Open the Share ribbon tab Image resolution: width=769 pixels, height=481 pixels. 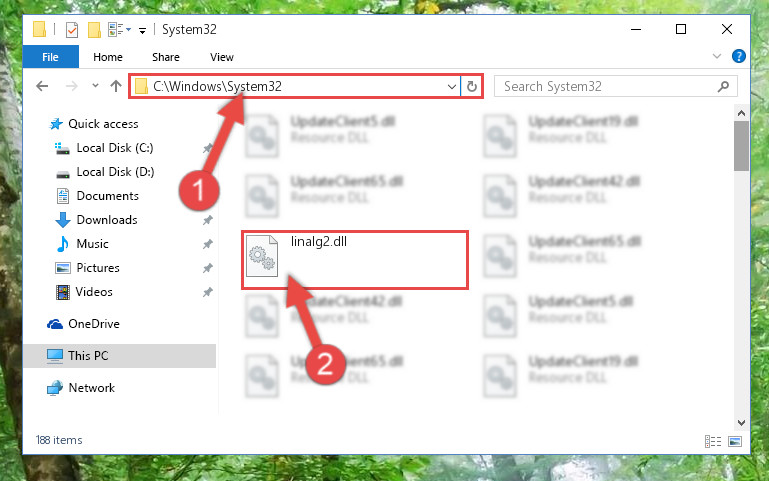[166, 57]
